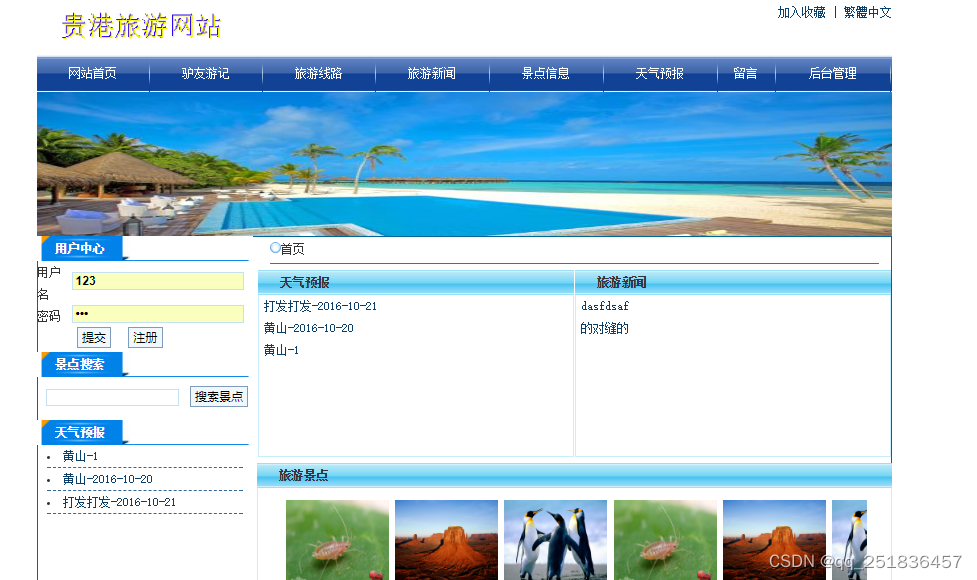
Task: Open the first desert butte thumbnail
Action: [446, 540]
